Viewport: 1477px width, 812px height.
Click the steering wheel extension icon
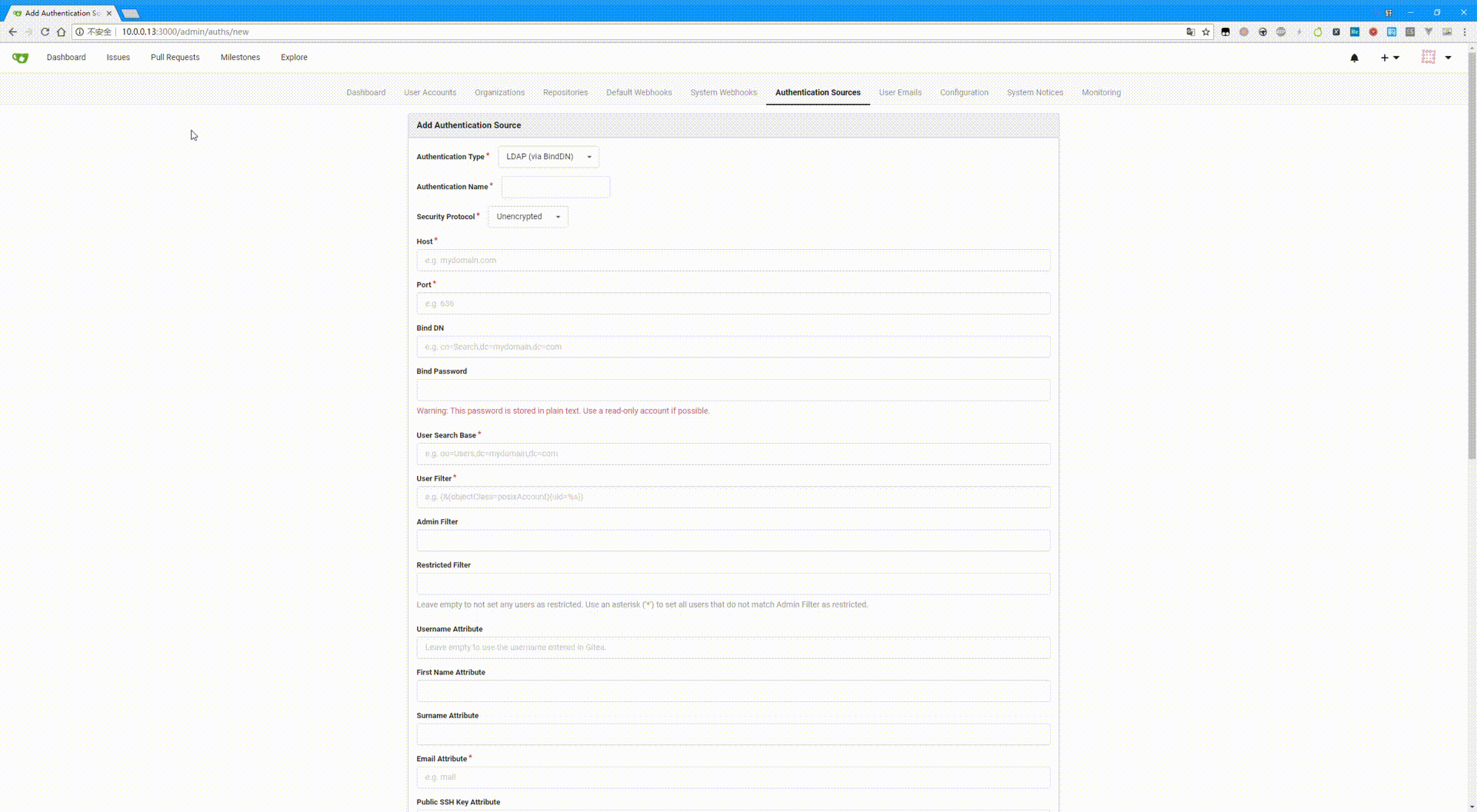coord(1262,32)
